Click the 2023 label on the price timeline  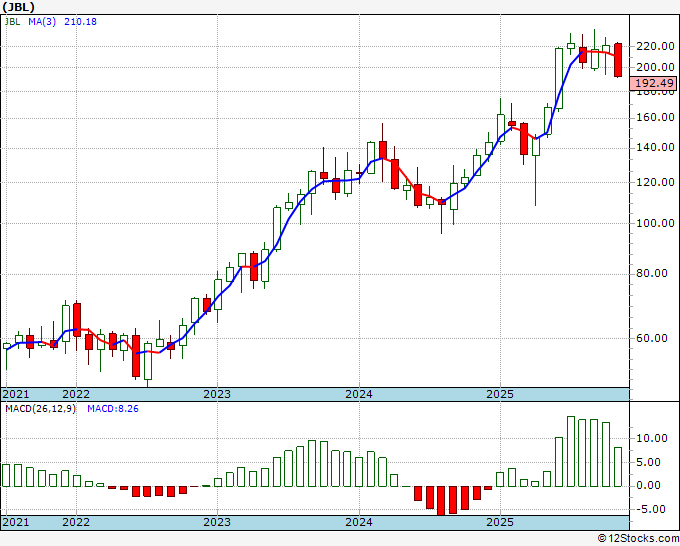(217, 394)
